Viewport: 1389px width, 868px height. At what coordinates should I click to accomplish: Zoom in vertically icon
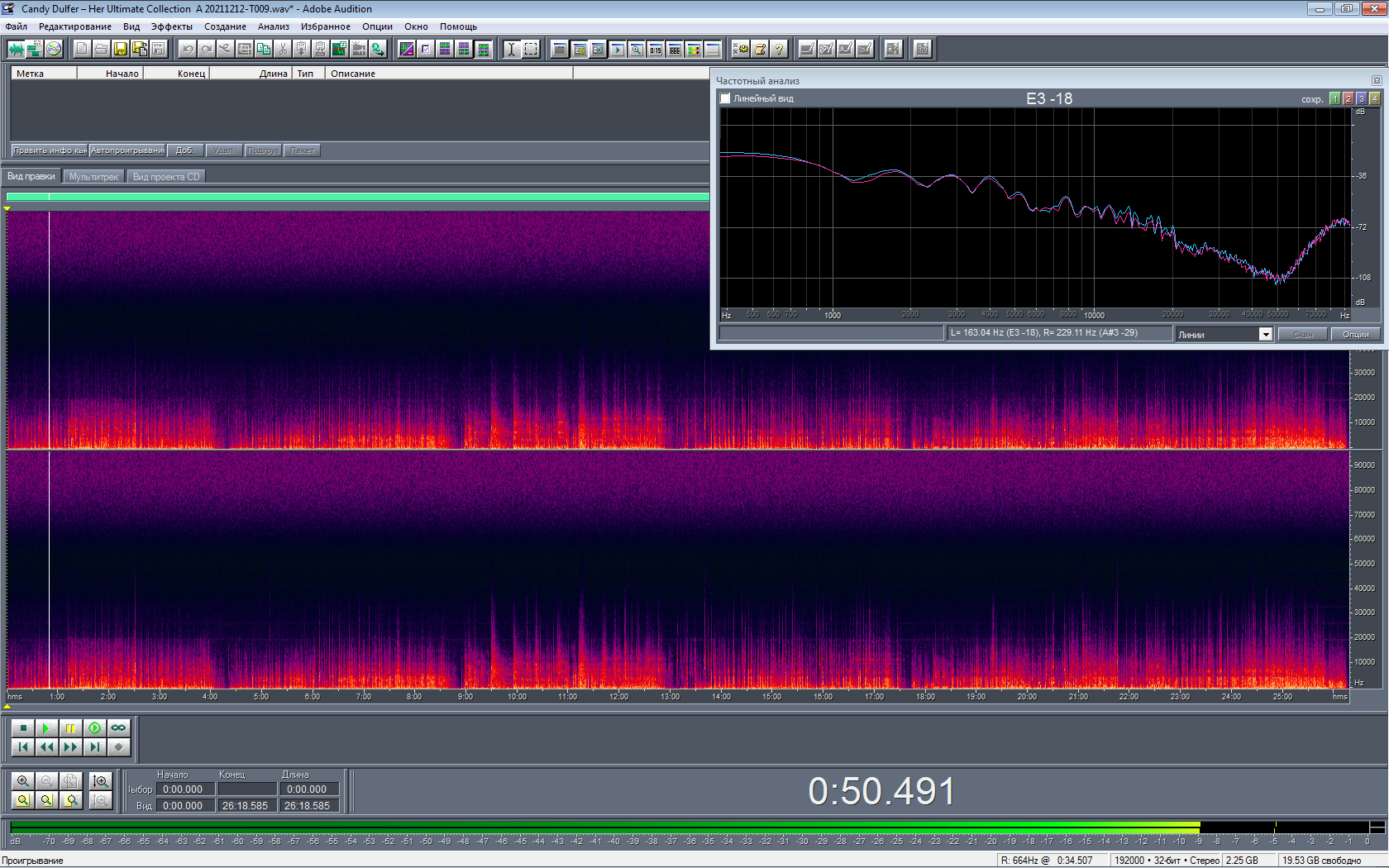101,781
